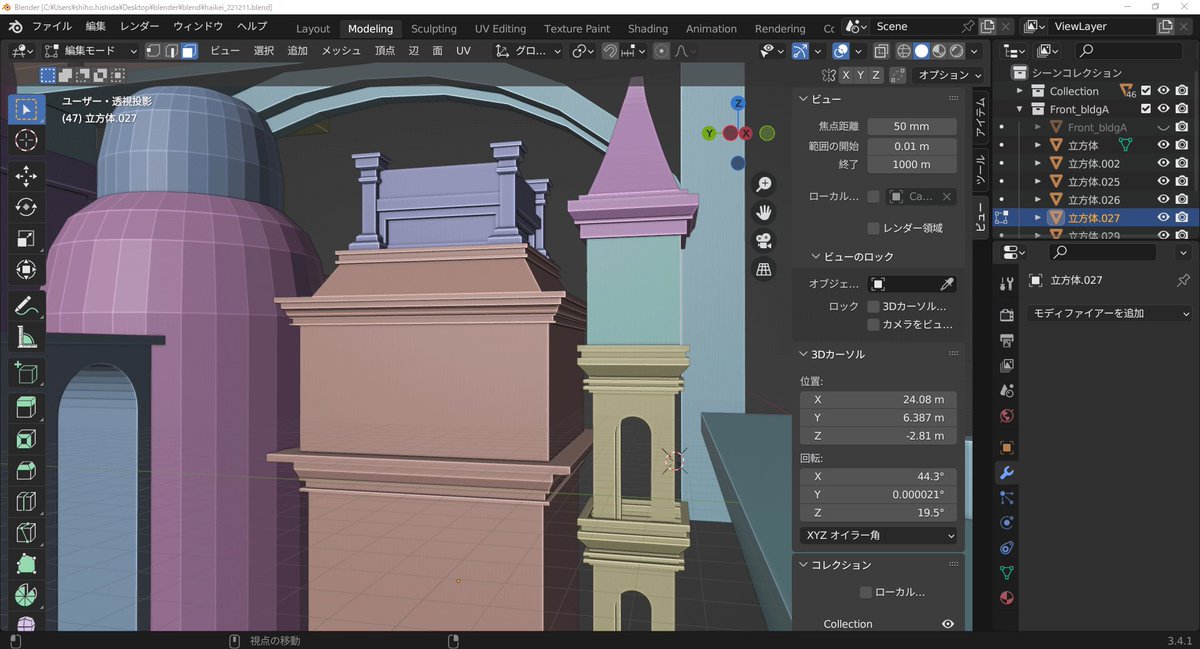The image size is (1200, 649).
Task: Toggle camera view icon in viewport
Action: click(764, 241)
